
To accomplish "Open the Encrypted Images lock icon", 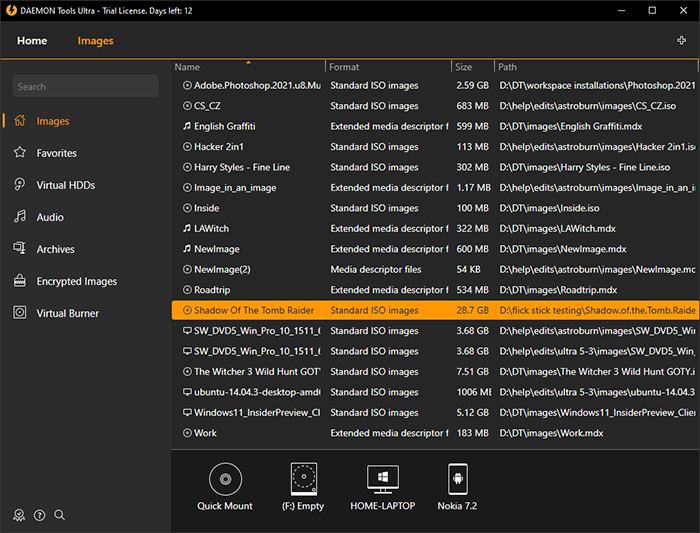I will 20,281.
